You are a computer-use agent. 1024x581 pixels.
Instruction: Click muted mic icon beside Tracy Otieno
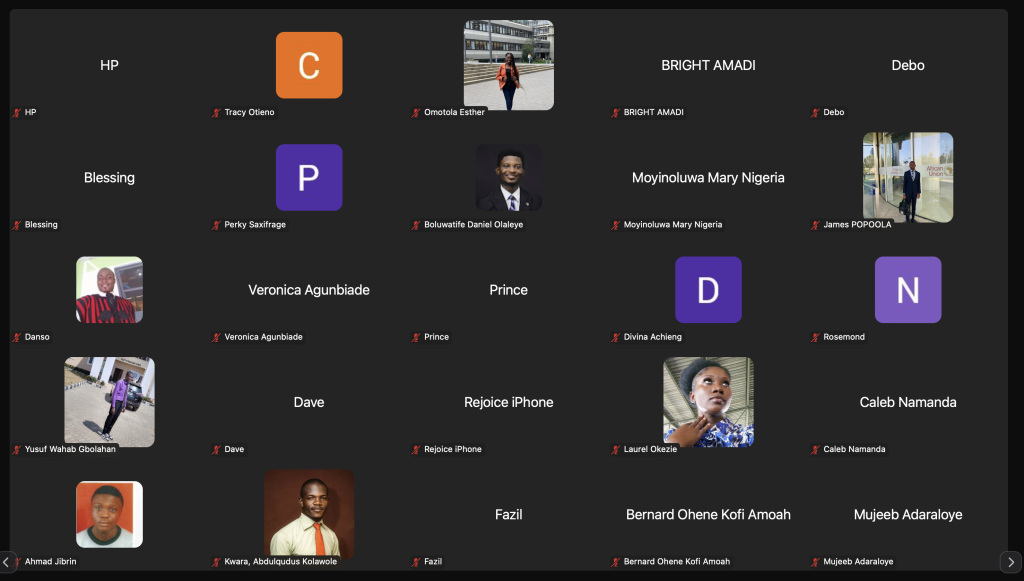216,113
